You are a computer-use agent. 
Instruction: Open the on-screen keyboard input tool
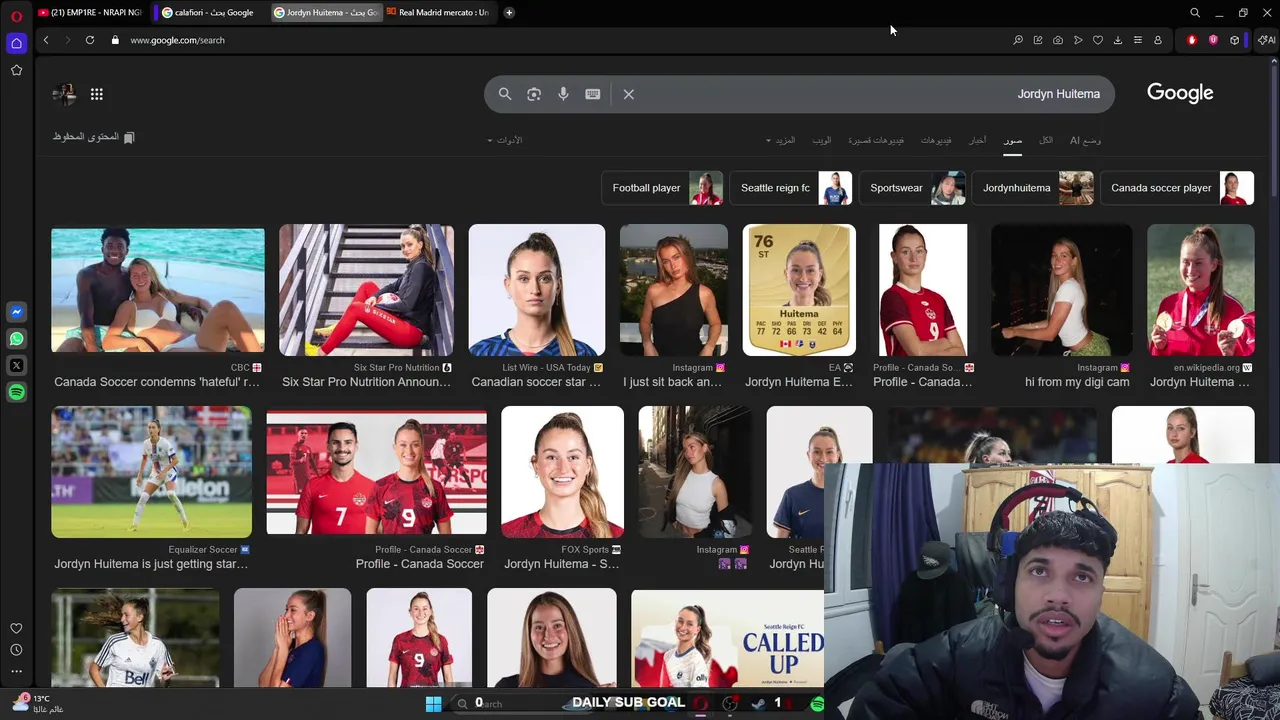(593, 94)
